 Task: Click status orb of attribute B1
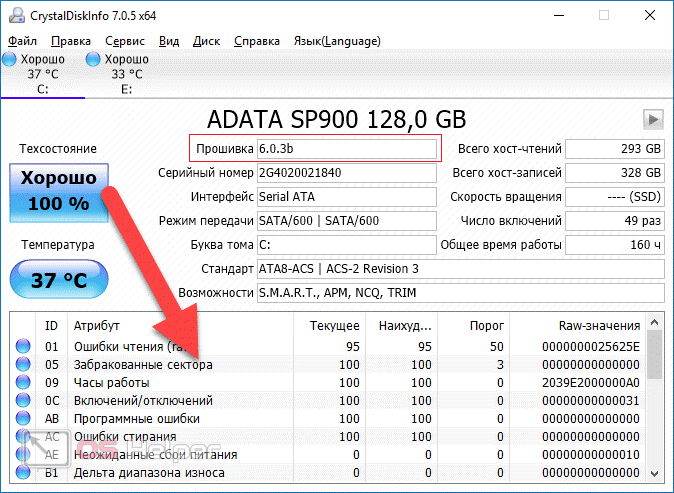click(x=23, y=472)
